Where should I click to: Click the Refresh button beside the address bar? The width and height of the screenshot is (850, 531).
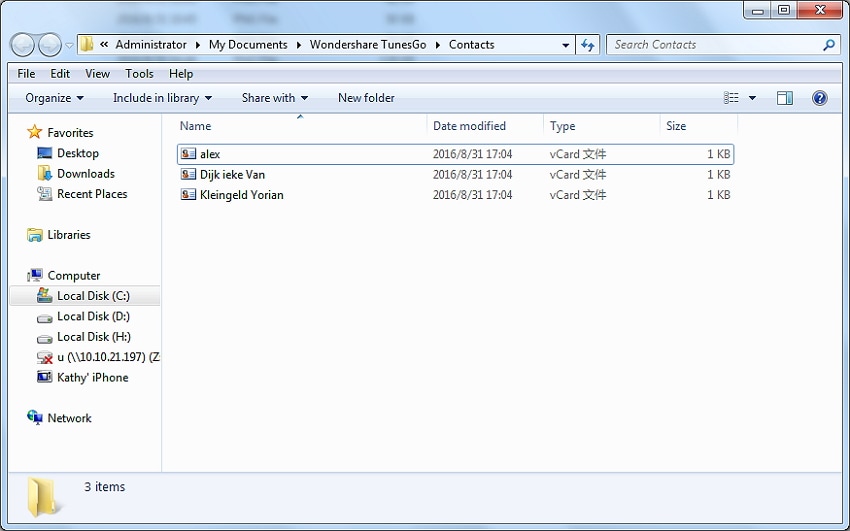coord(588,45)
